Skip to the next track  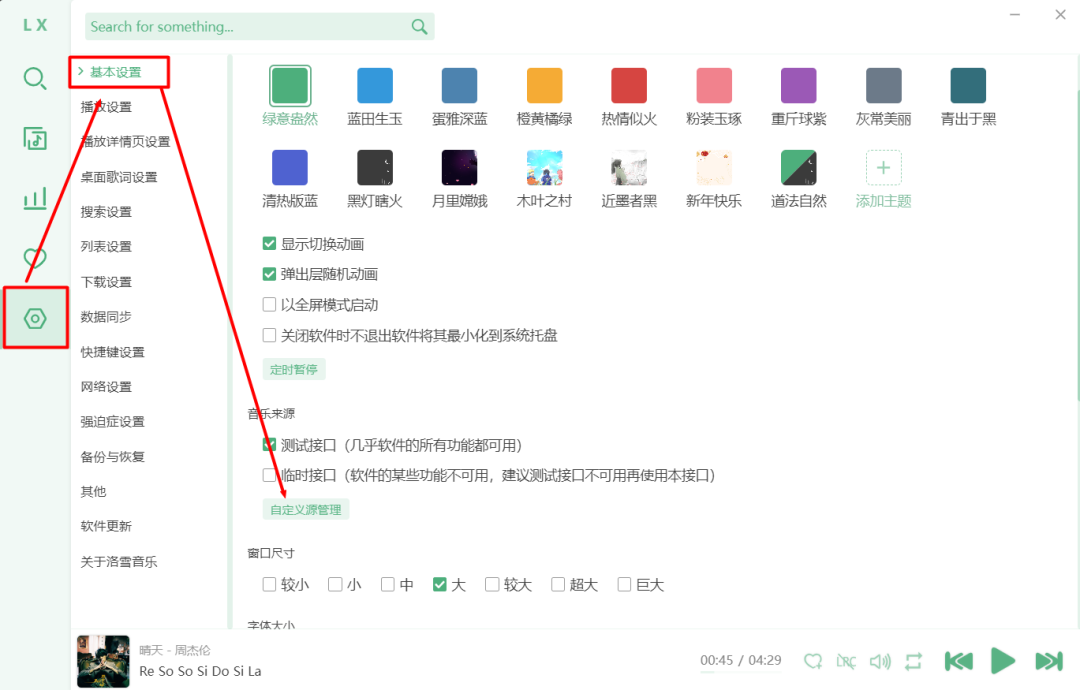pos(1048,661)
